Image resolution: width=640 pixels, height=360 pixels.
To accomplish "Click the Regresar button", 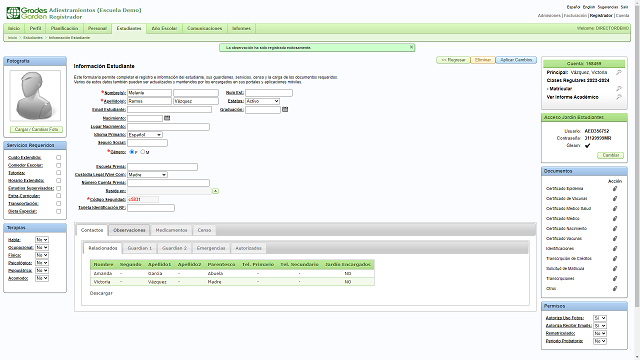I will (453, 60).
